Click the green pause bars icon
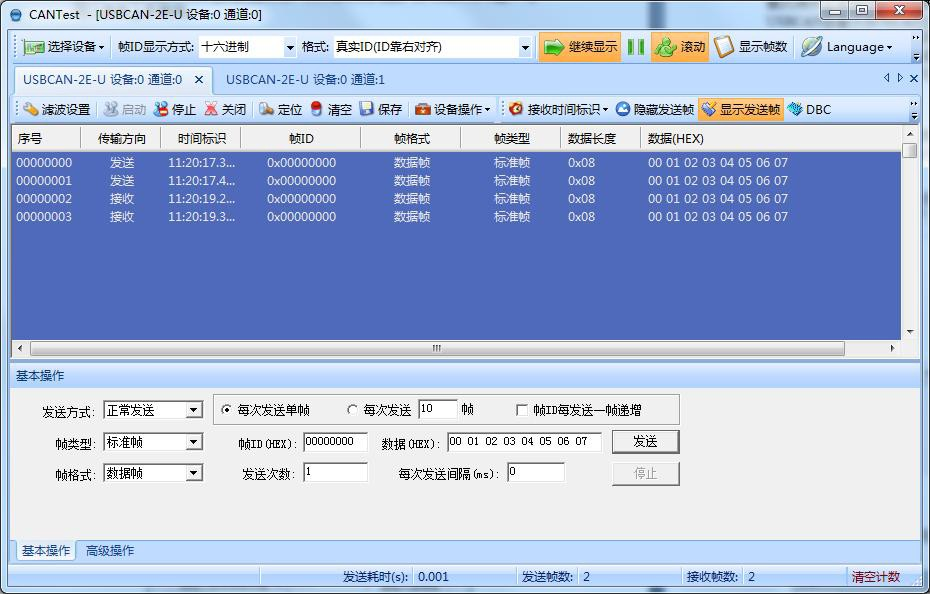This screenshot has height=594, width=930. tap(636, 47)
